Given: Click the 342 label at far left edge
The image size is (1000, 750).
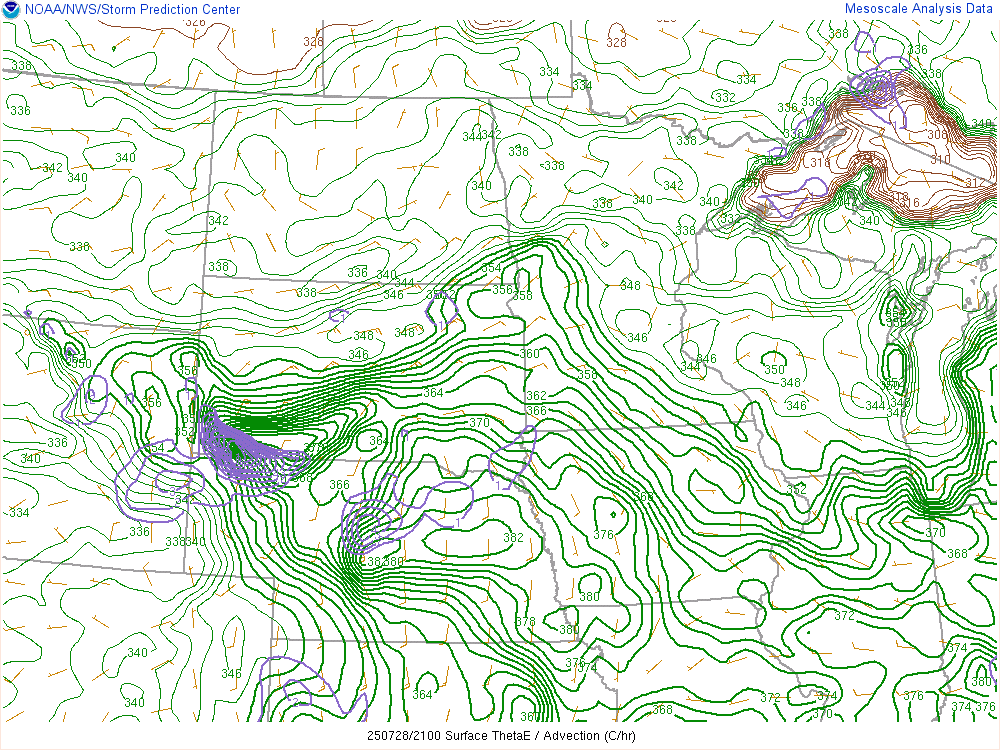Looking at the screenshot, I should [52, 167].
